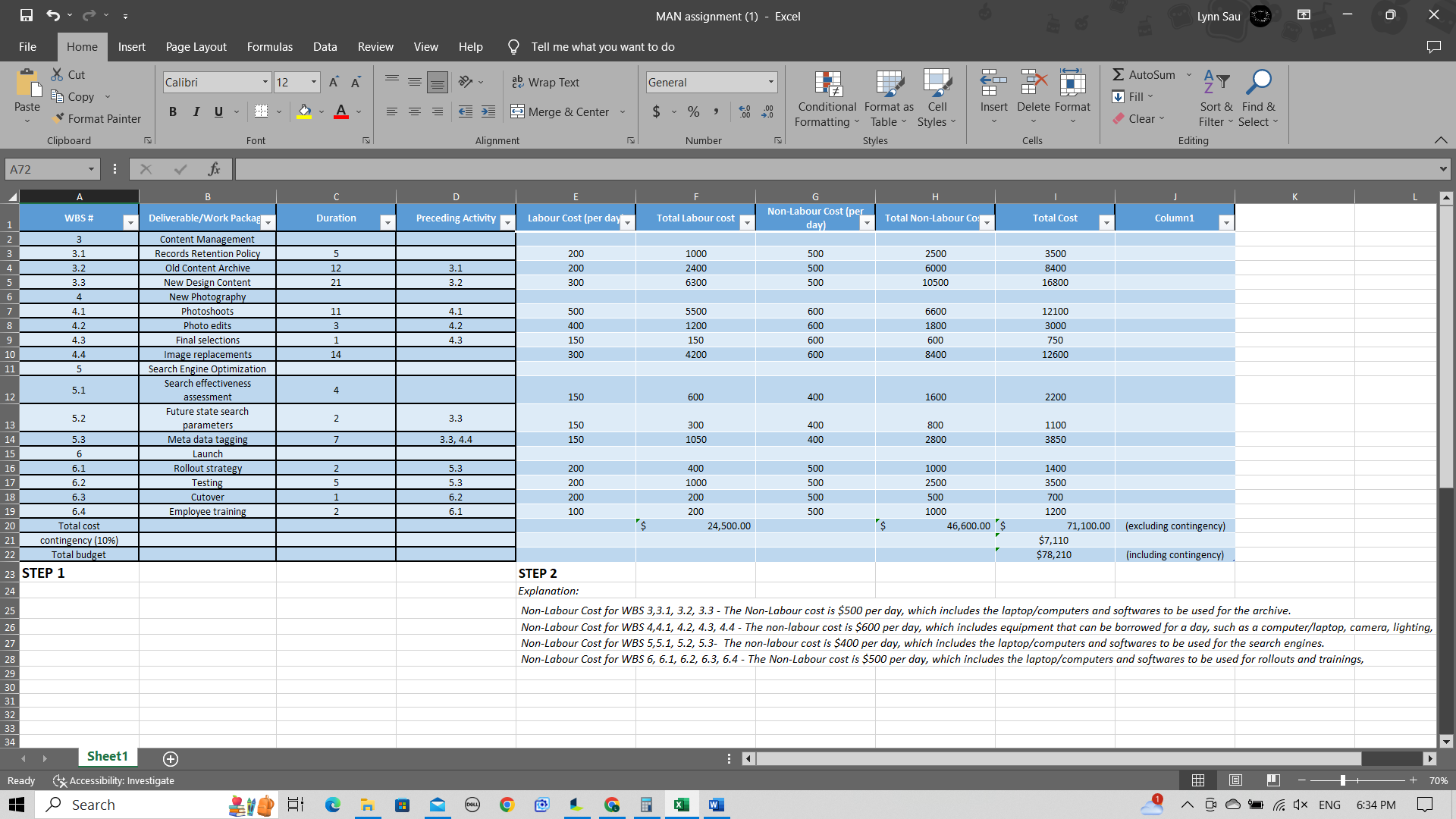
Task: Select the Sheet1 worksheet tab
Action: pyautogui.click(x=107, y=756)
